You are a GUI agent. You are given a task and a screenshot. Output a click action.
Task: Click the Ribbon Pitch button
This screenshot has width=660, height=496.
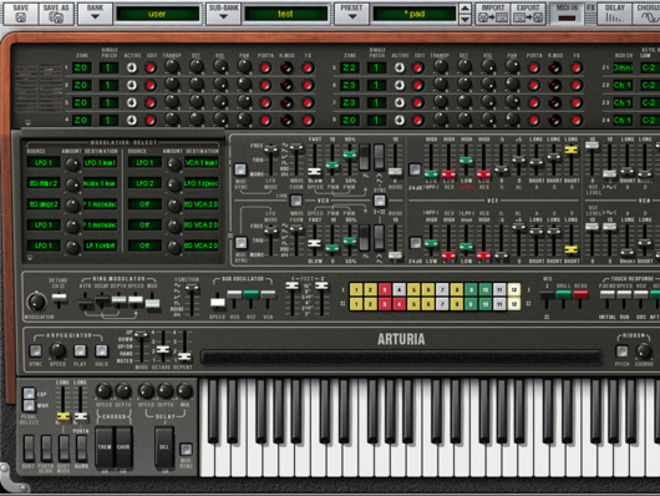click(x=622, y=351)
